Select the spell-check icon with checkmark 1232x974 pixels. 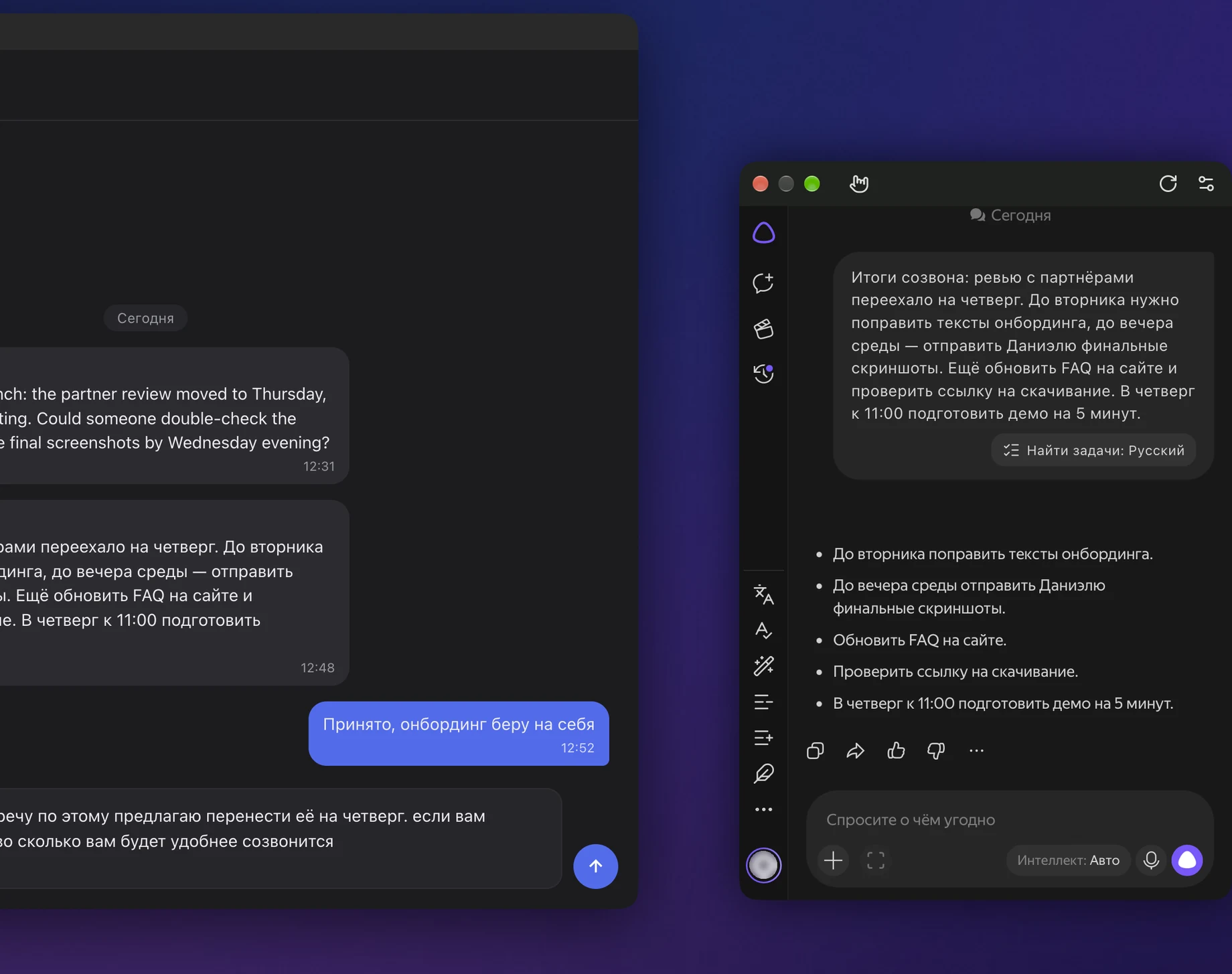click(x=763, y=630)
